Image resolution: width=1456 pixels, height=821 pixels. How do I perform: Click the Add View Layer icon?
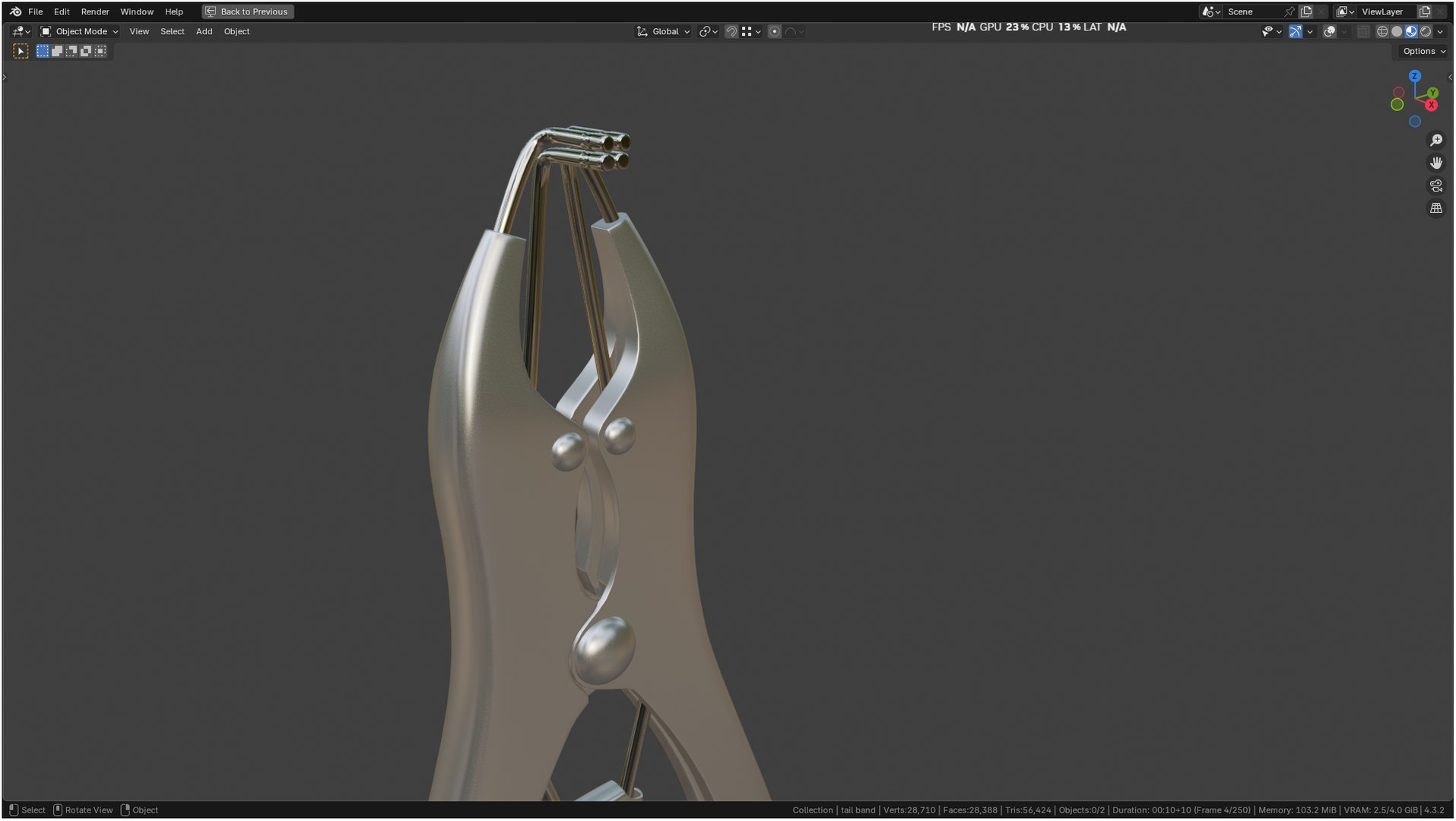(1425, 11)
